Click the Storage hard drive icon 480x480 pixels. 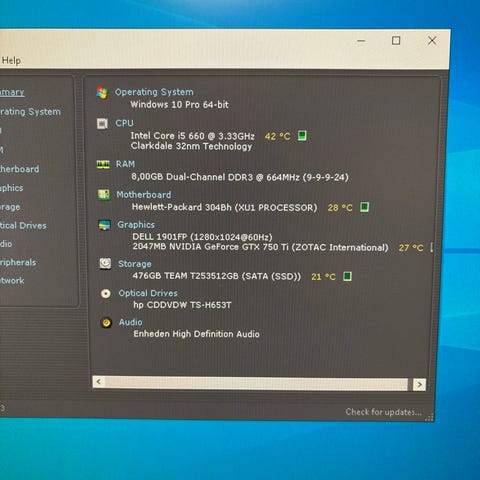[105, 264]
